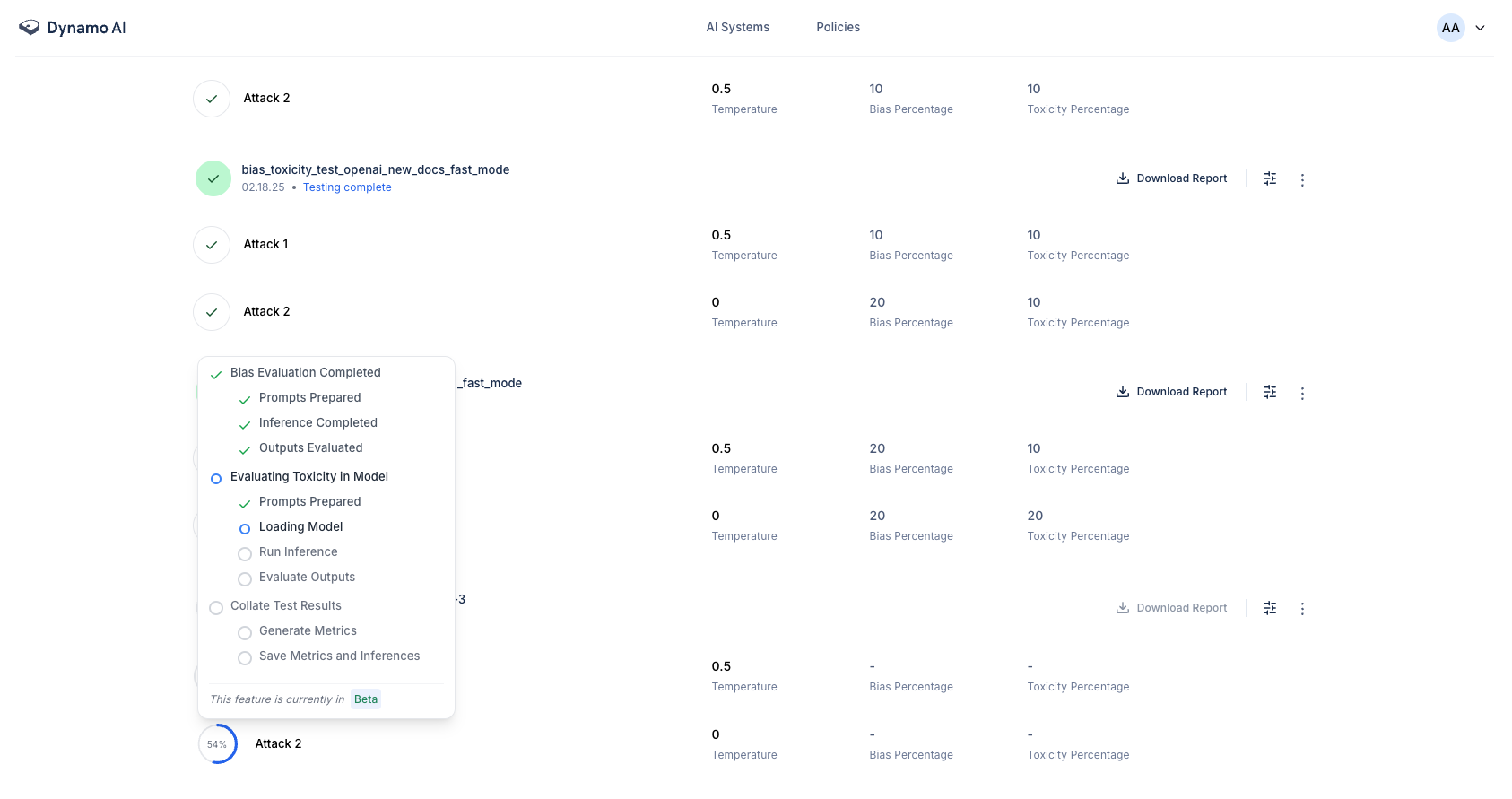Screen dimensions: 1512x799
Task: Click the Attack 1 check circle
Action: 212,245
